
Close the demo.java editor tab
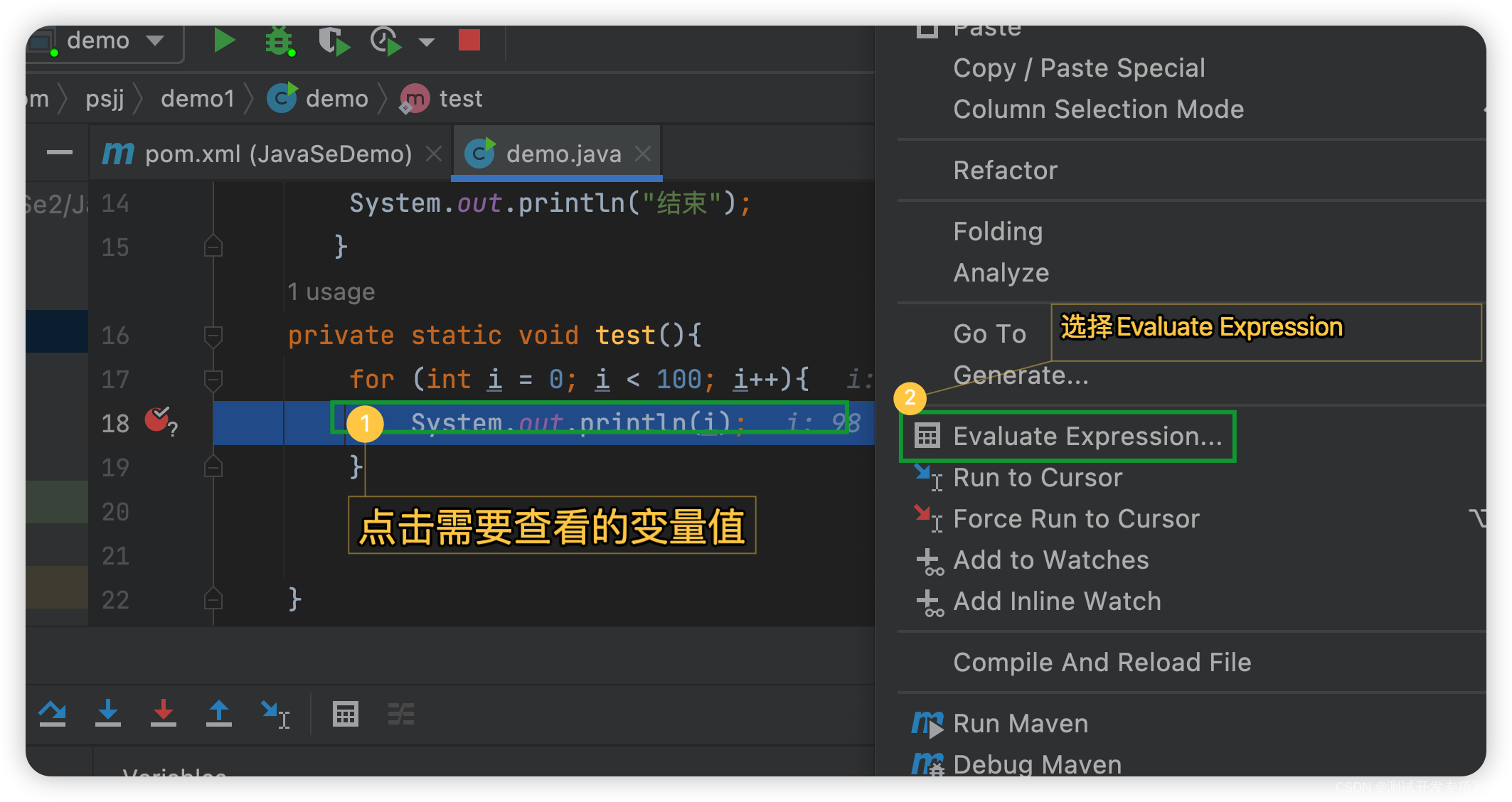(643, 154)
